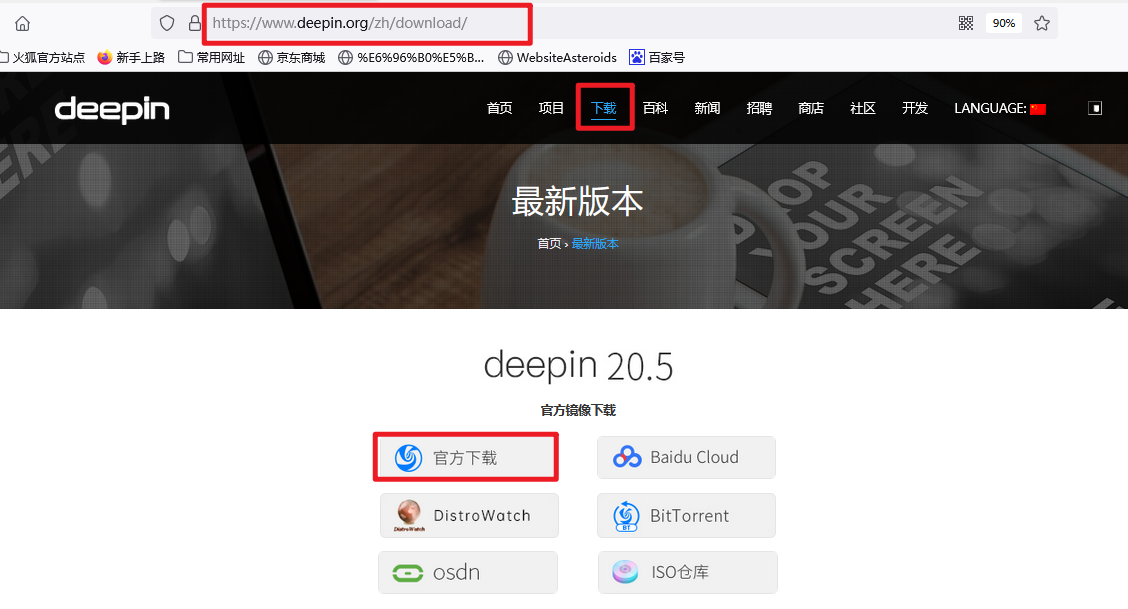1128x609 pixels.
Task: Open the LANGUAGE selector with Chinese flag
Action: tap(1000, 109)
